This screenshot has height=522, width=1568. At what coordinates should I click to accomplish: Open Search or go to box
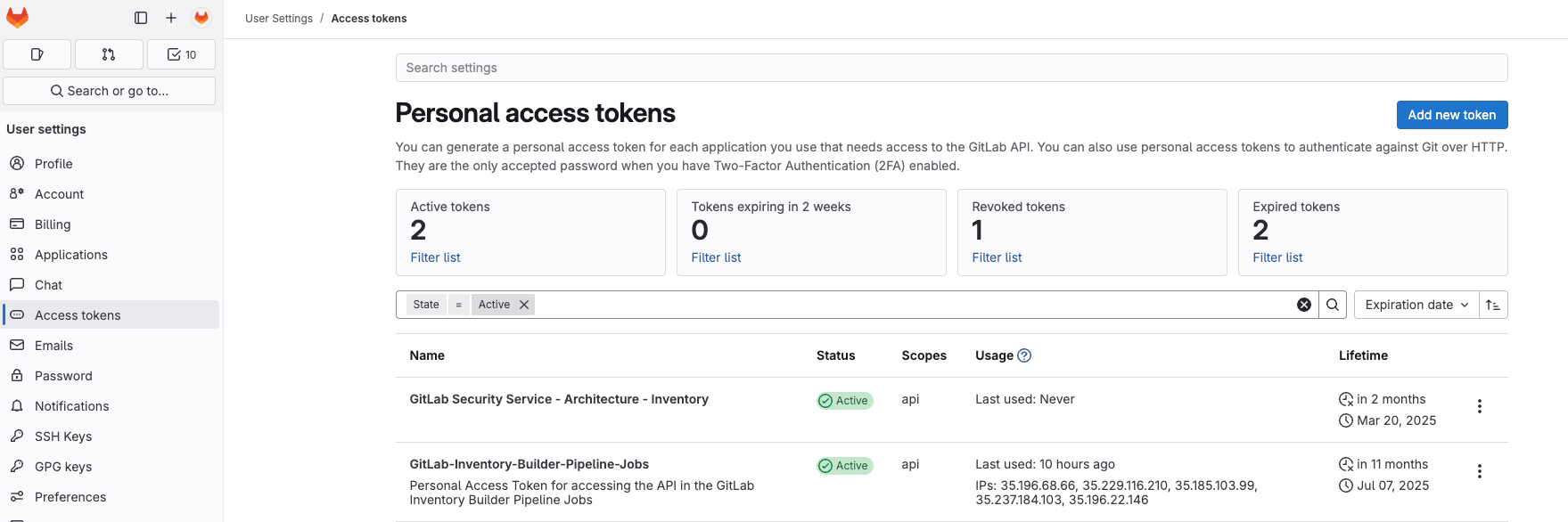(x=110, y=91)
